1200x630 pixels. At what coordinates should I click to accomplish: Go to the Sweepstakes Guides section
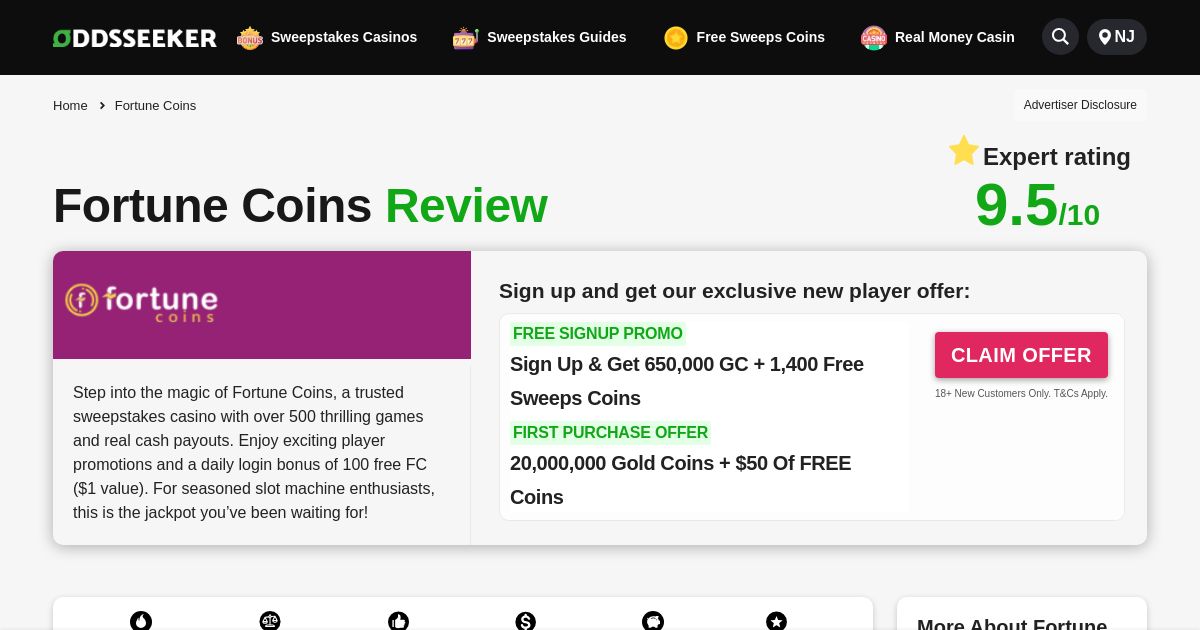556,37
